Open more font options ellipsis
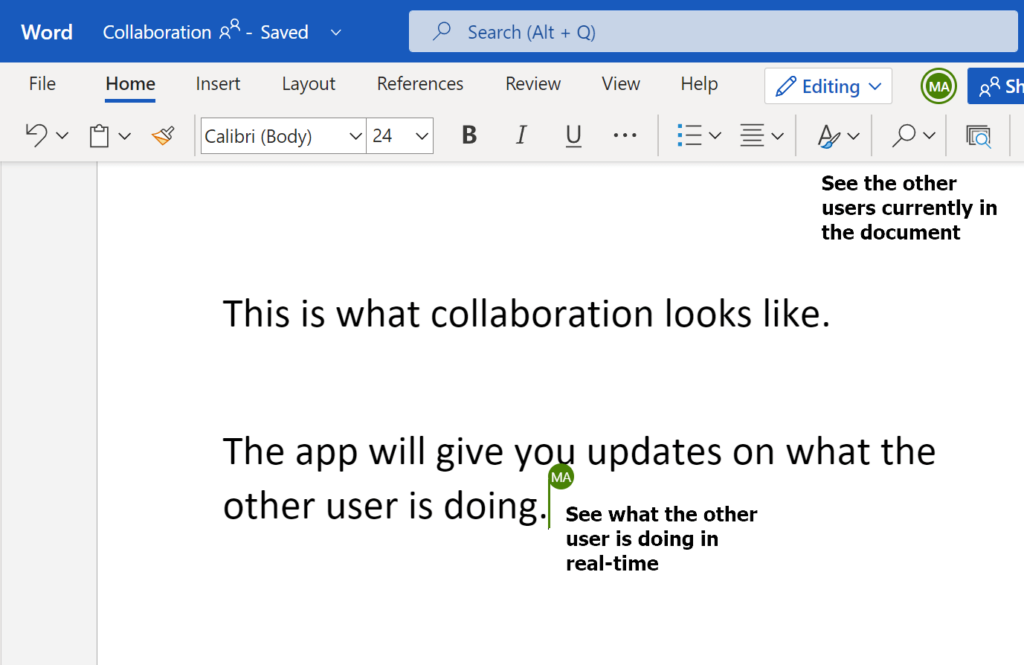Image resolution: width=1024 pixels, height=665 pixels. pyautogui.click(x=625, y=135)
